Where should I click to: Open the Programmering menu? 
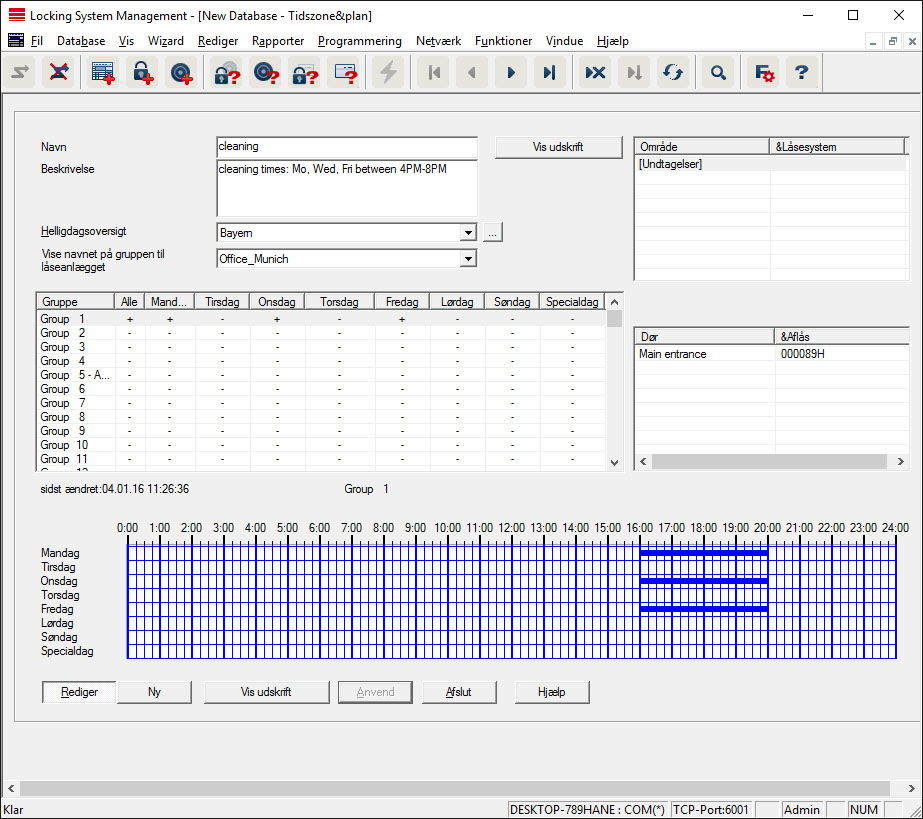click(x=359, y=41)
